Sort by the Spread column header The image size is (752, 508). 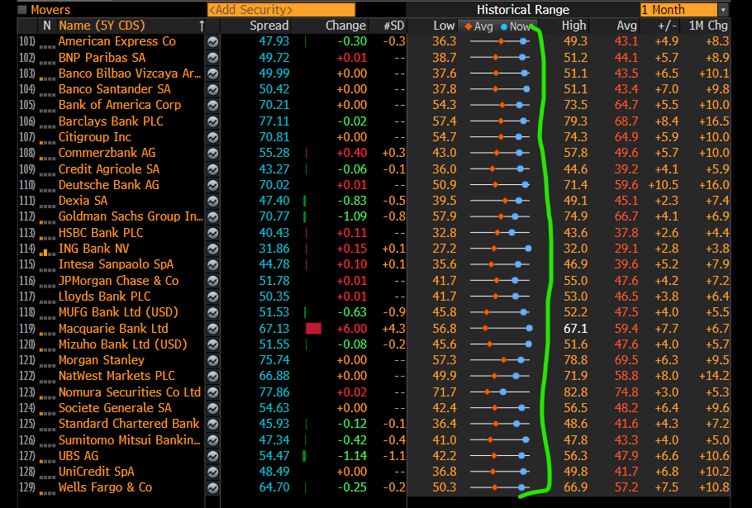click(269, 25)
